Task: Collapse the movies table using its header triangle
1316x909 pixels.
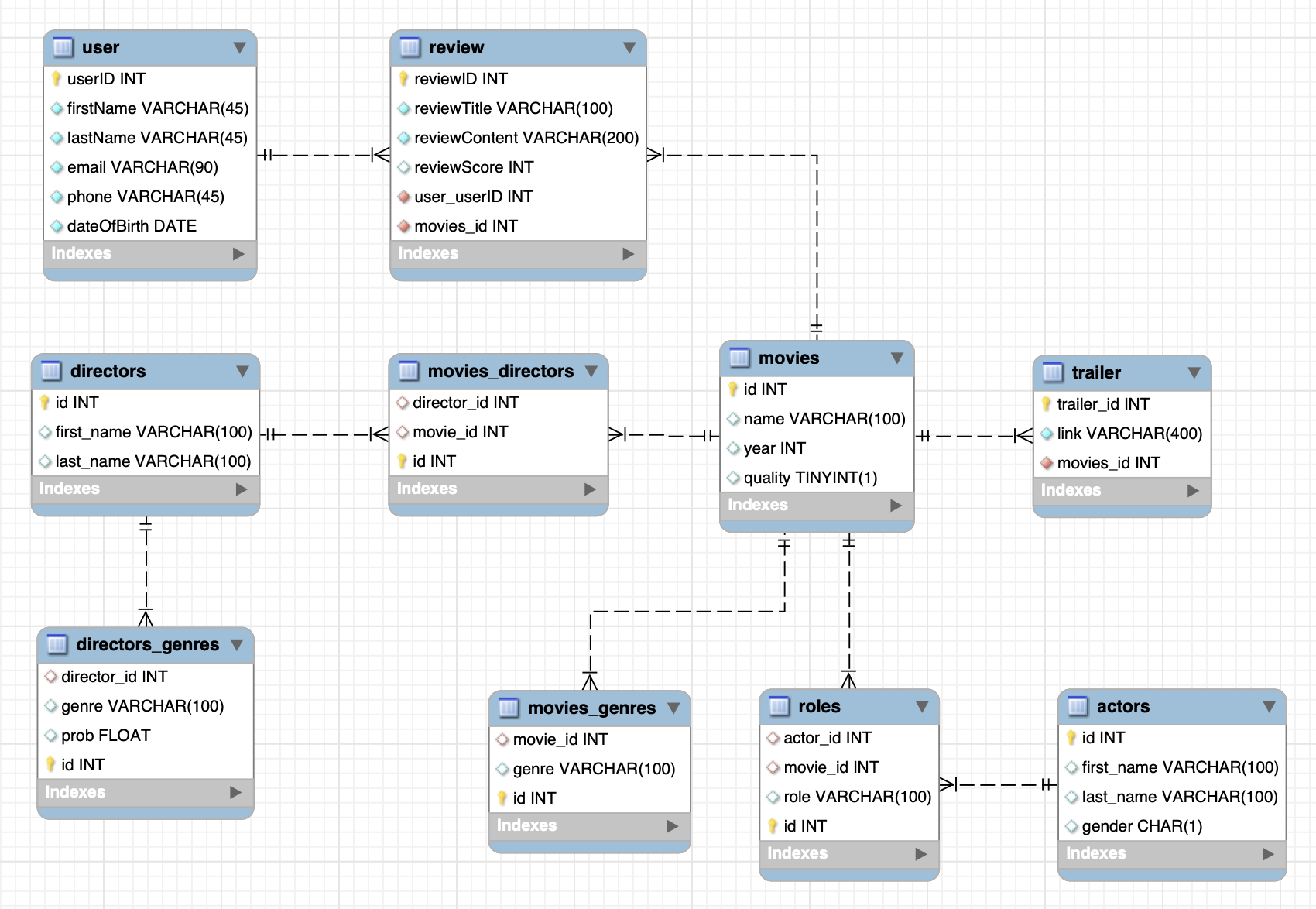Action: (896, 358)
